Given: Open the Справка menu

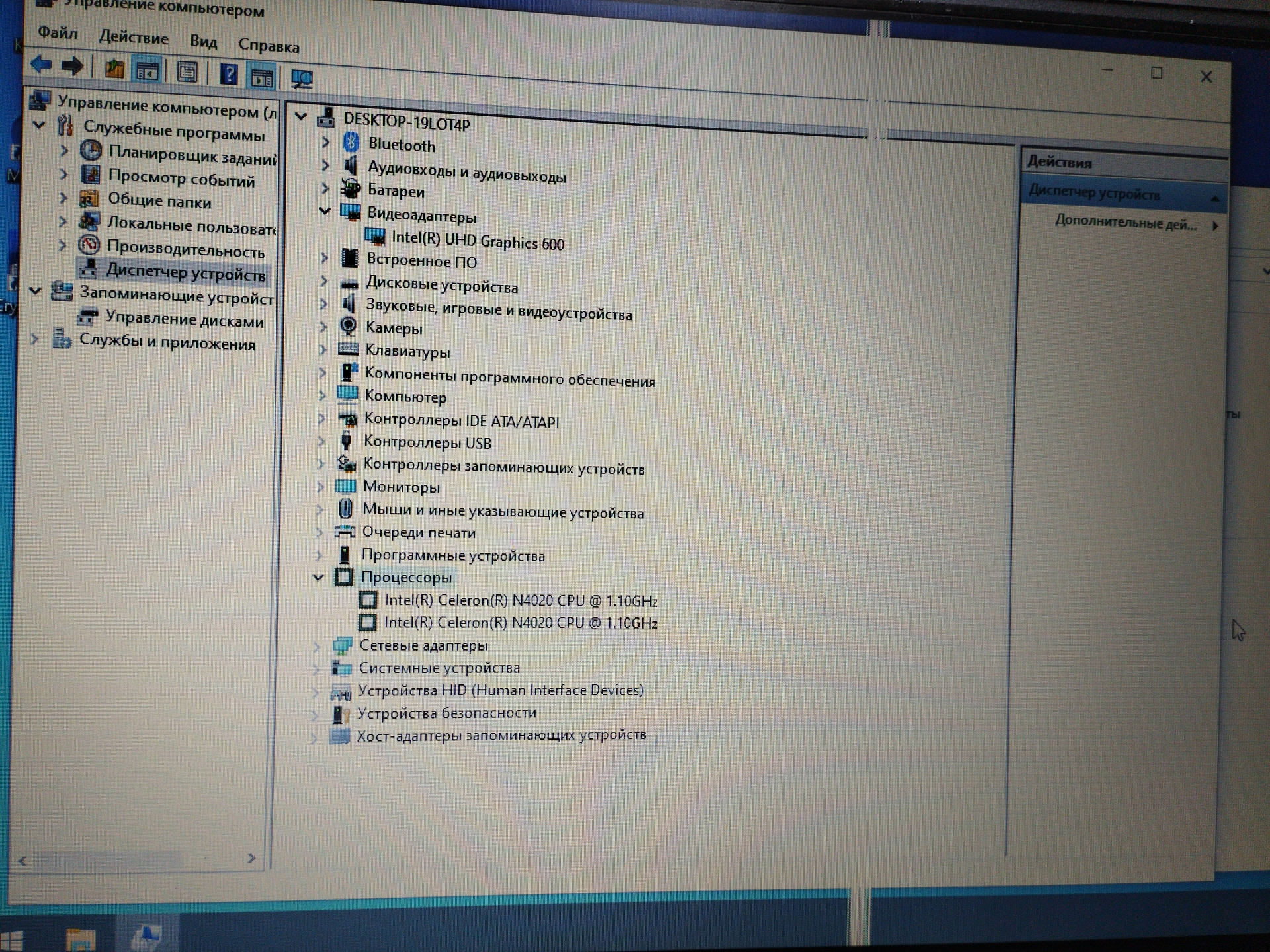Looking at the screenshot, I should pos(269,46).
